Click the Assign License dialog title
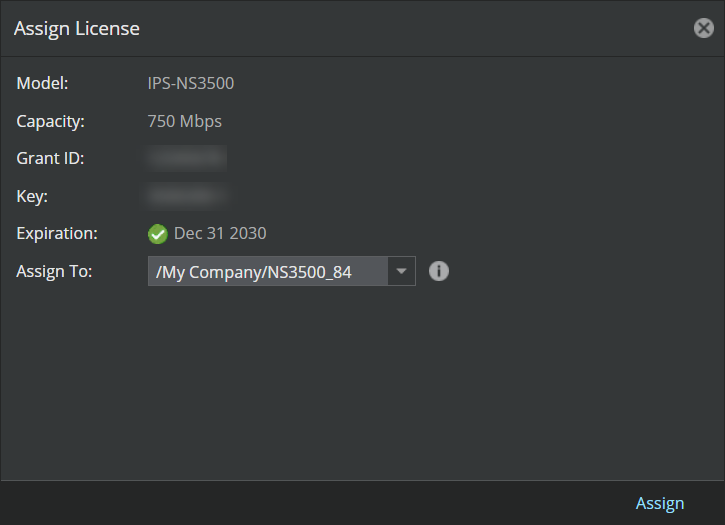 coord(77,29)
